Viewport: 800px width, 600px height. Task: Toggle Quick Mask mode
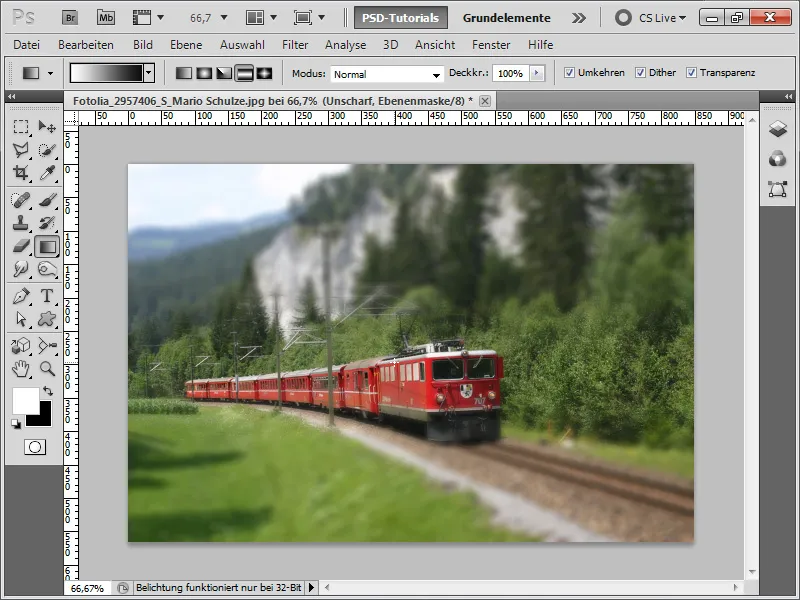(35, 447)
